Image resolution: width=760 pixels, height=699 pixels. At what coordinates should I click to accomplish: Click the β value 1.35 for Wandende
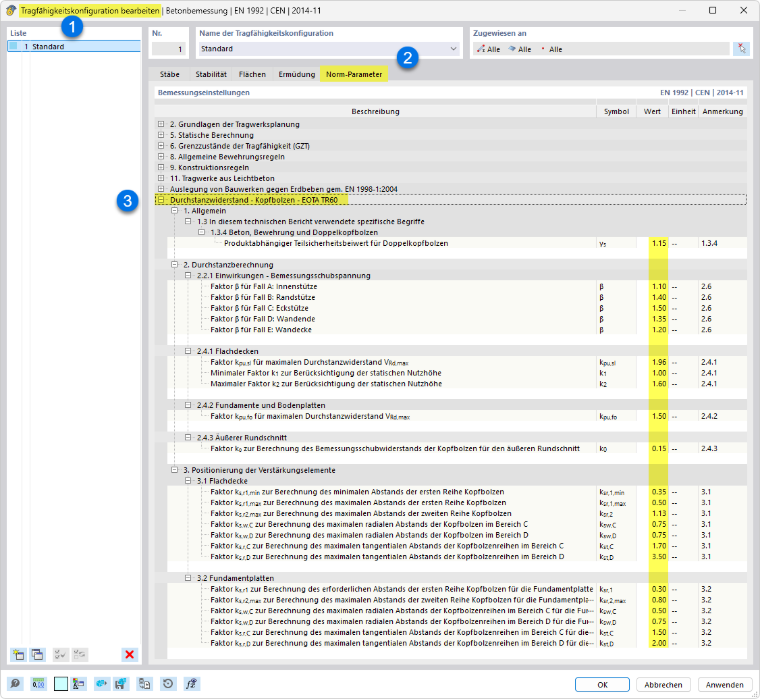point(658,318)
